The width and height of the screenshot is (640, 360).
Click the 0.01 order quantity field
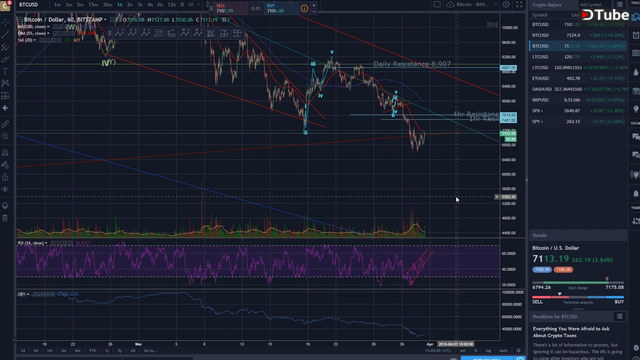(x=256, y=8)
